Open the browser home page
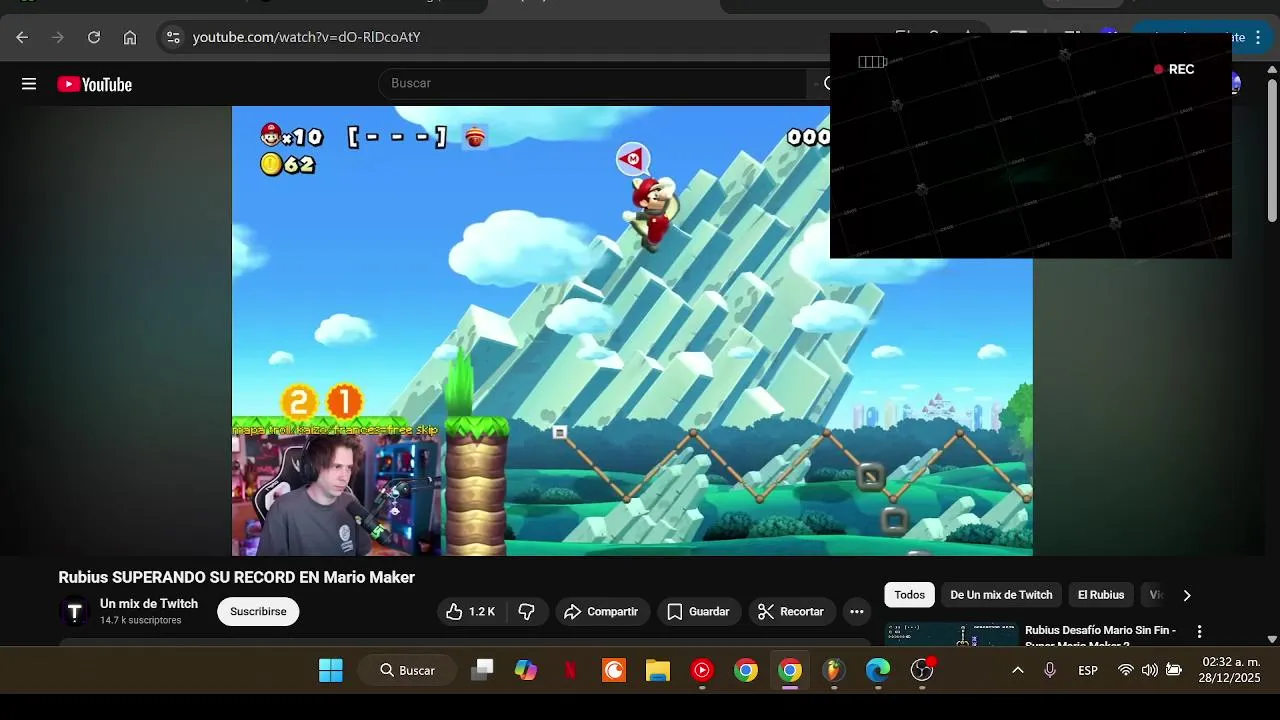1280x720 pixels. tap(130, 37)
